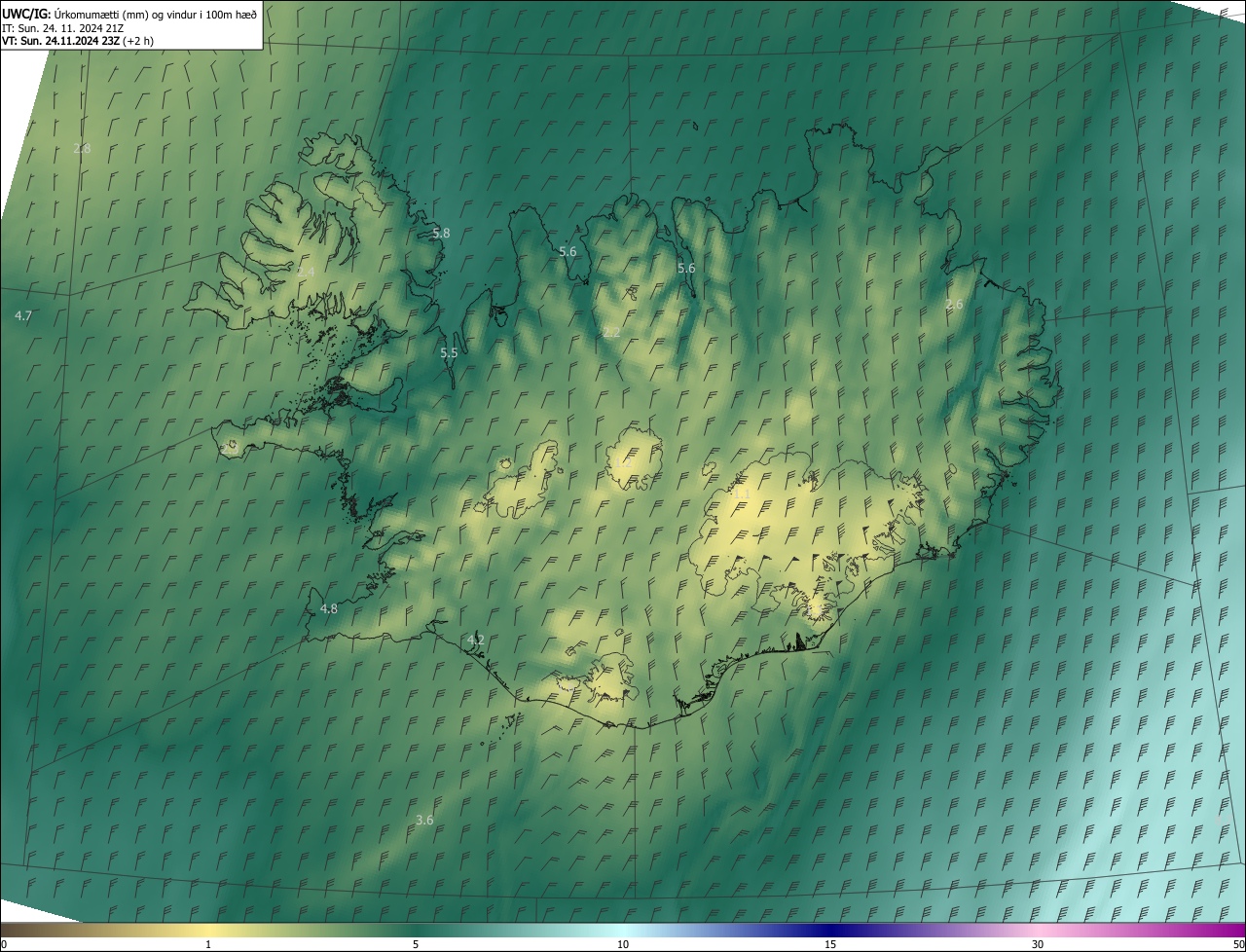1246x952 pixels.
Task: Click the 5 tick on the color scale
Action: 416,945
